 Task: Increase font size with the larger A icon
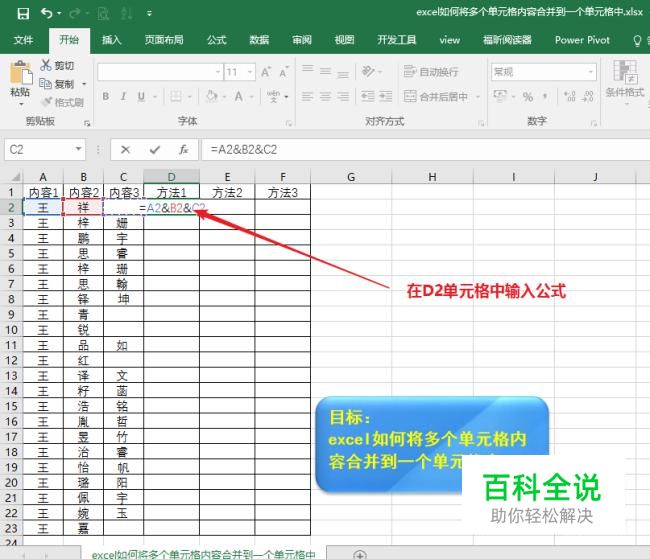tap(266, 72)
